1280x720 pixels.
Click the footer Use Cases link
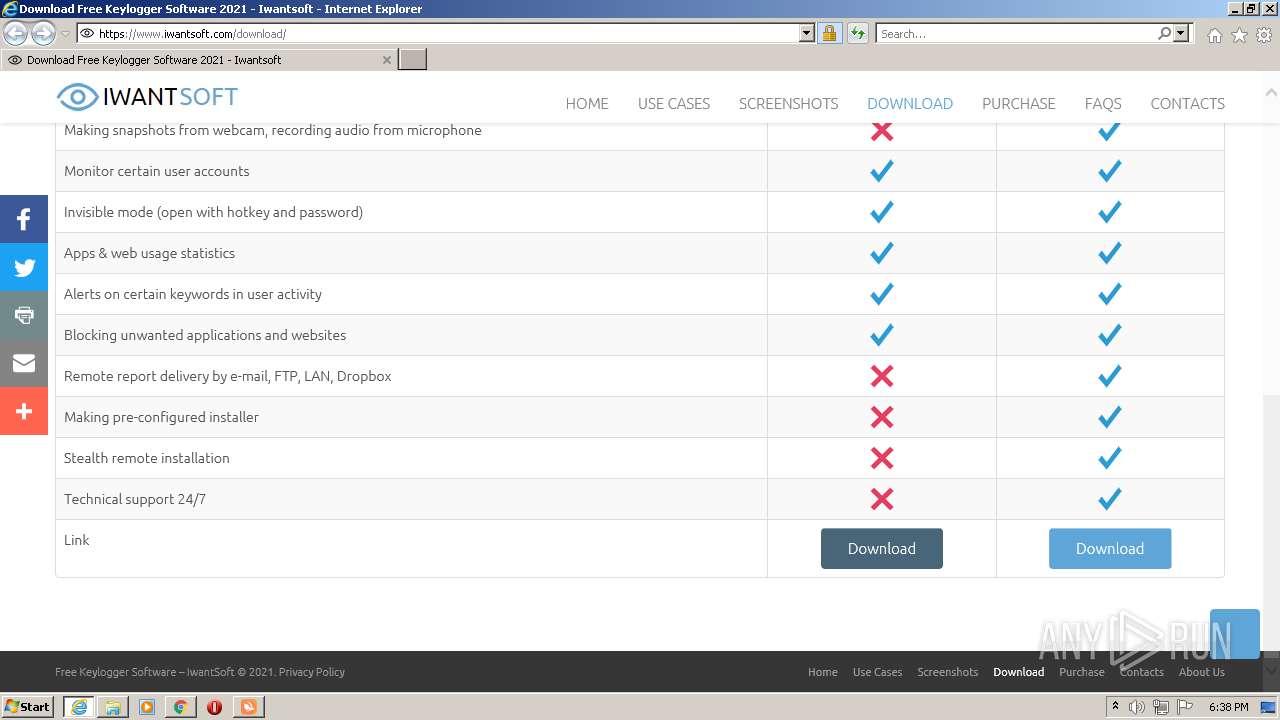point(878,672)
